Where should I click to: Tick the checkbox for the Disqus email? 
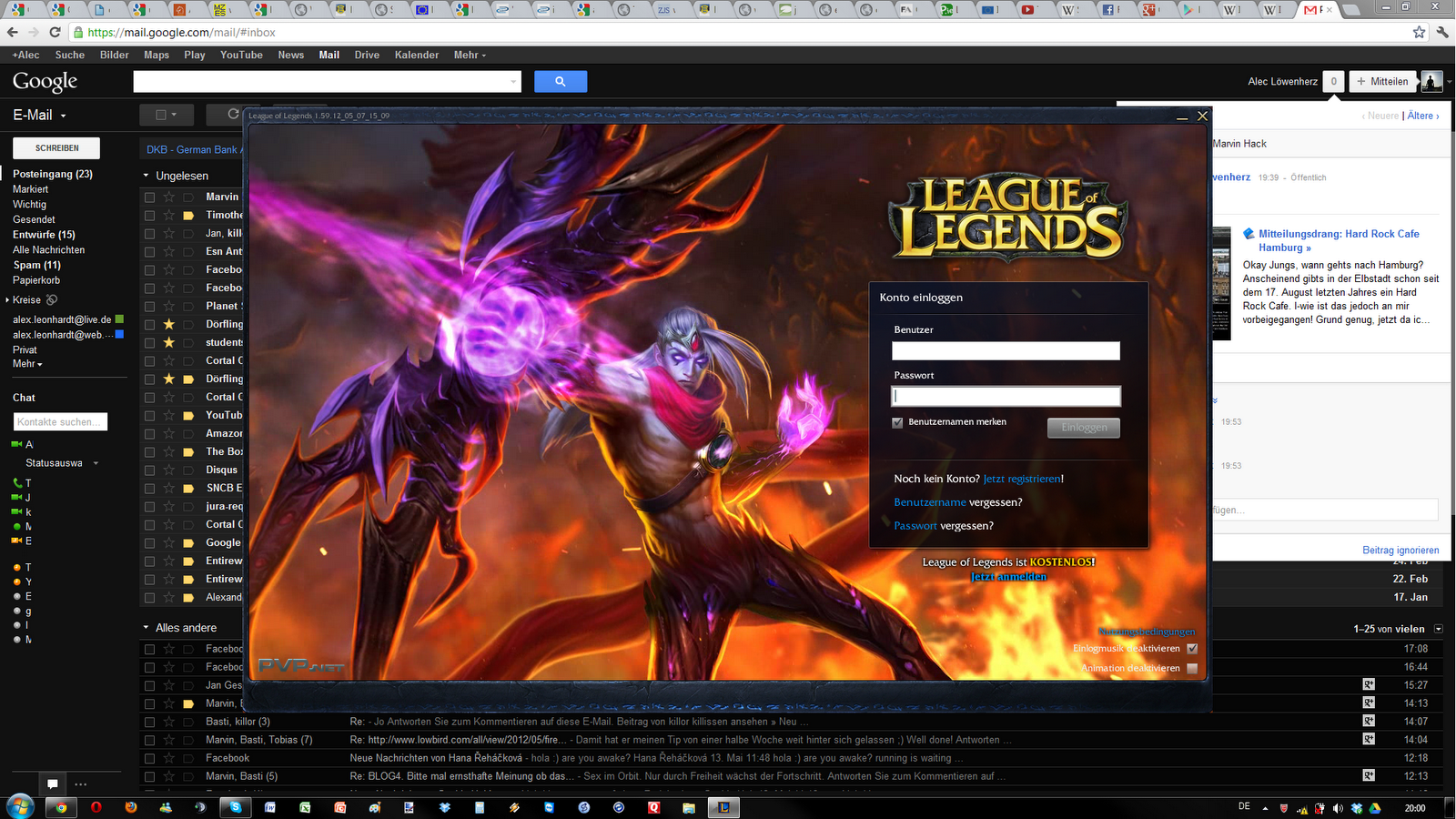[x=149, y=470]
